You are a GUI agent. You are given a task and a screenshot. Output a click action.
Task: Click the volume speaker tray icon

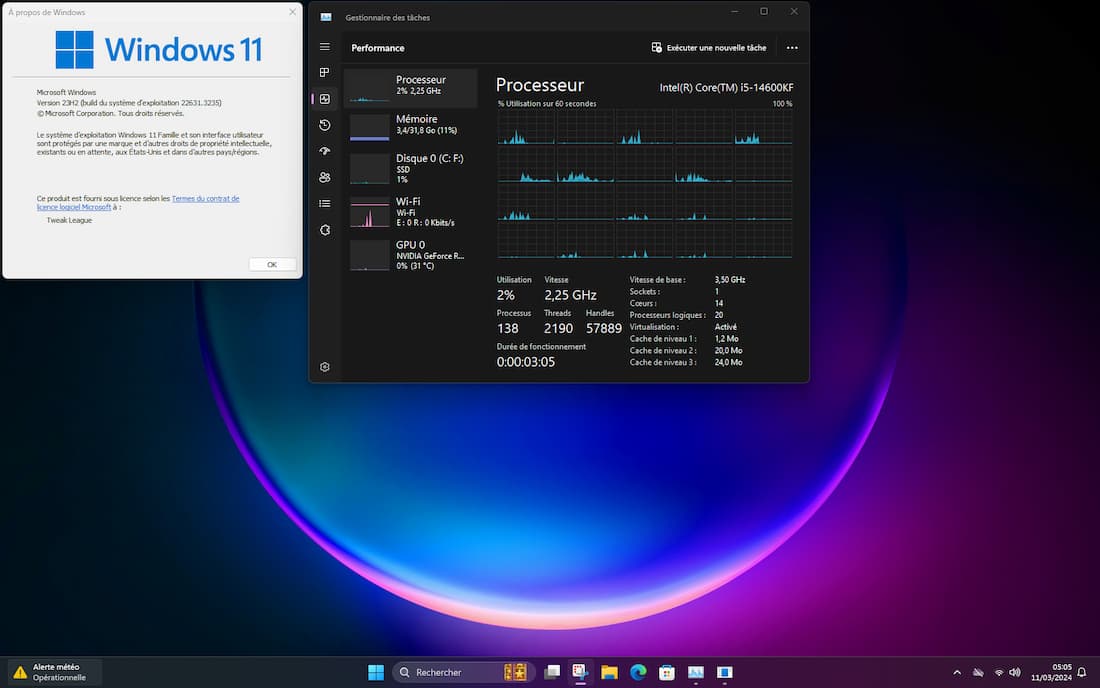pos(1014,673)
